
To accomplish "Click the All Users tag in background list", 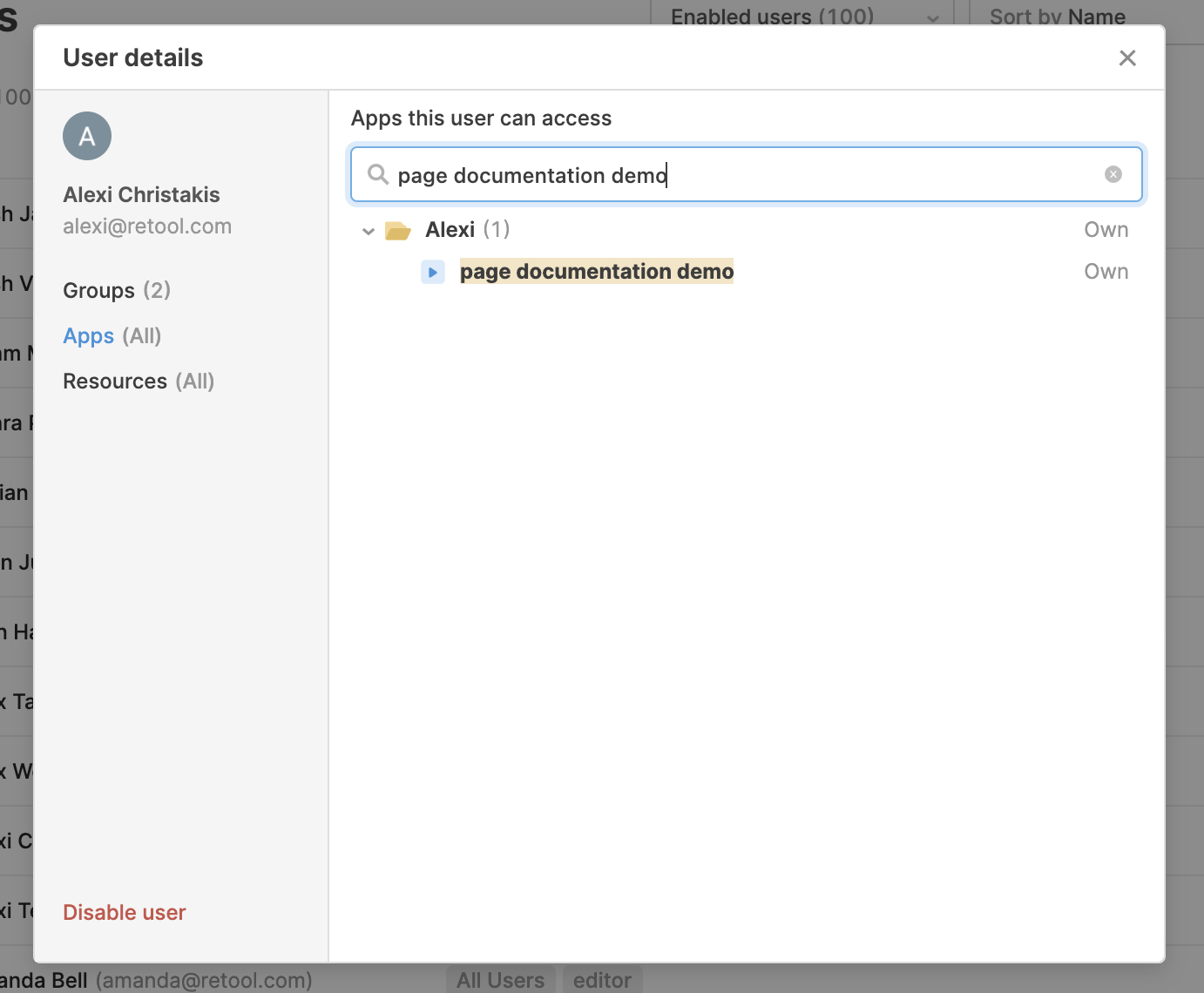I will (x=501, y=980).
